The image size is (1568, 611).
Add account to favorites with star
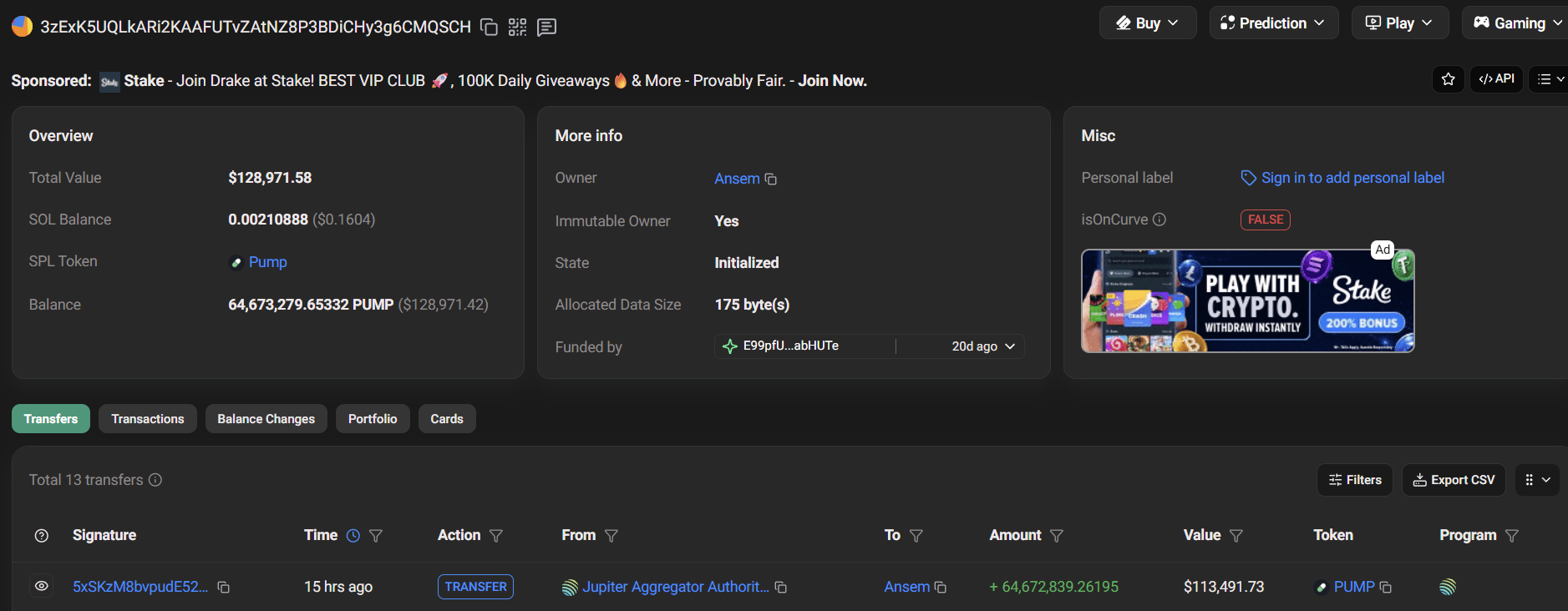pyautogui.click(x=1449, y=79)
